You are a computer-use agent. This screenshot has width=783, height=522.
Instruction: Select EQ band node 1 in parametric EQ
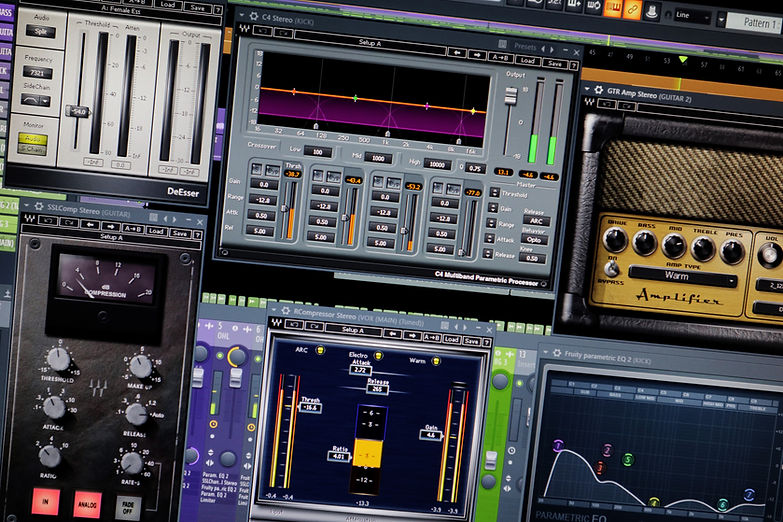[x=558, y=445]
